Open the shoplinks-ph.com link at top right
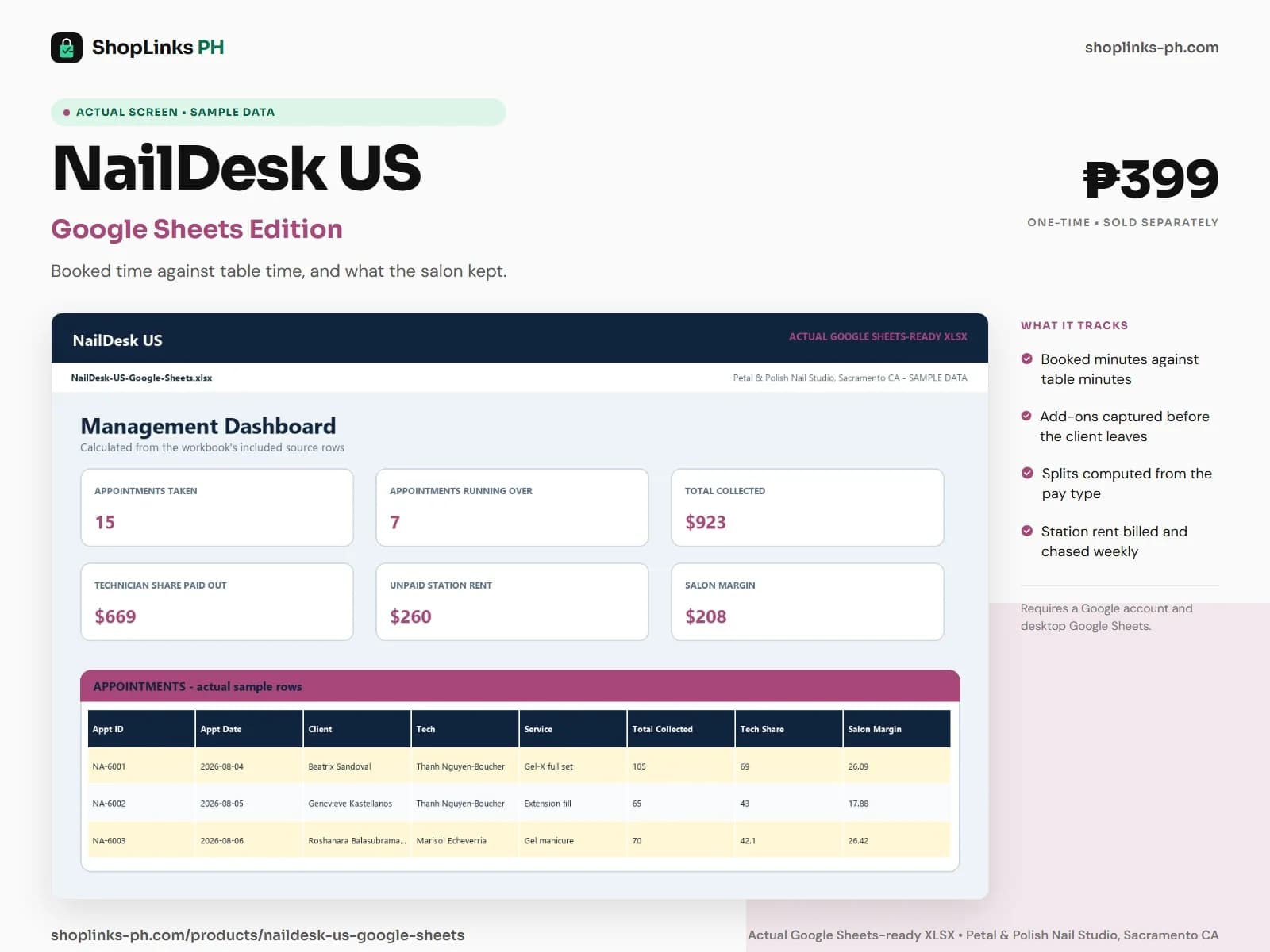This screenshot has width=1270, height=952. (x=1152, y=48)
